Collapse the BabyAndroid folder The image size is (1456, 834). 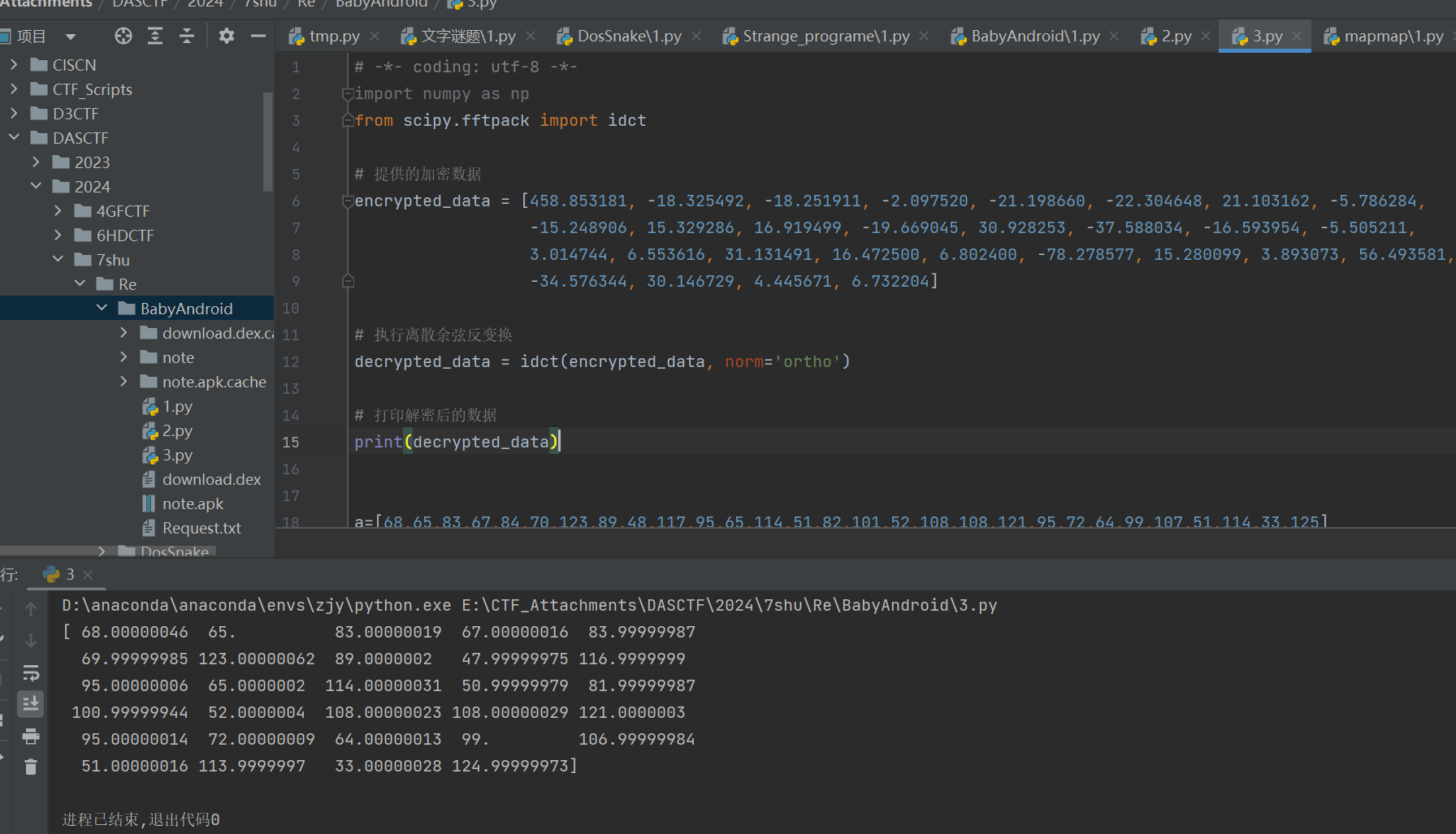click(x=102, y=307)
